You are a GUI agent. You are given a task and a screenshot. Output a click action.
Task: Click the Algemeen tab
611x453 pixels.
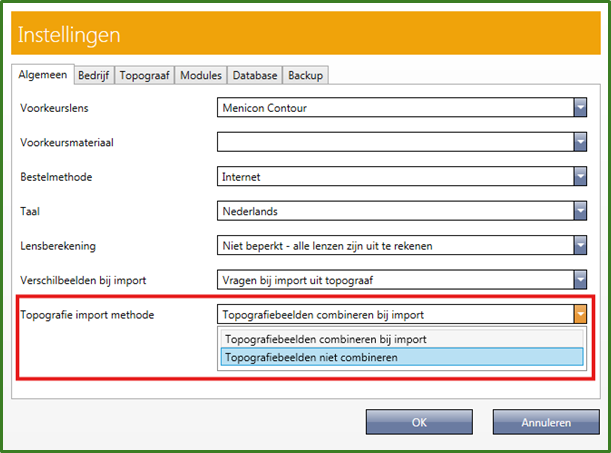pos(43,75)
